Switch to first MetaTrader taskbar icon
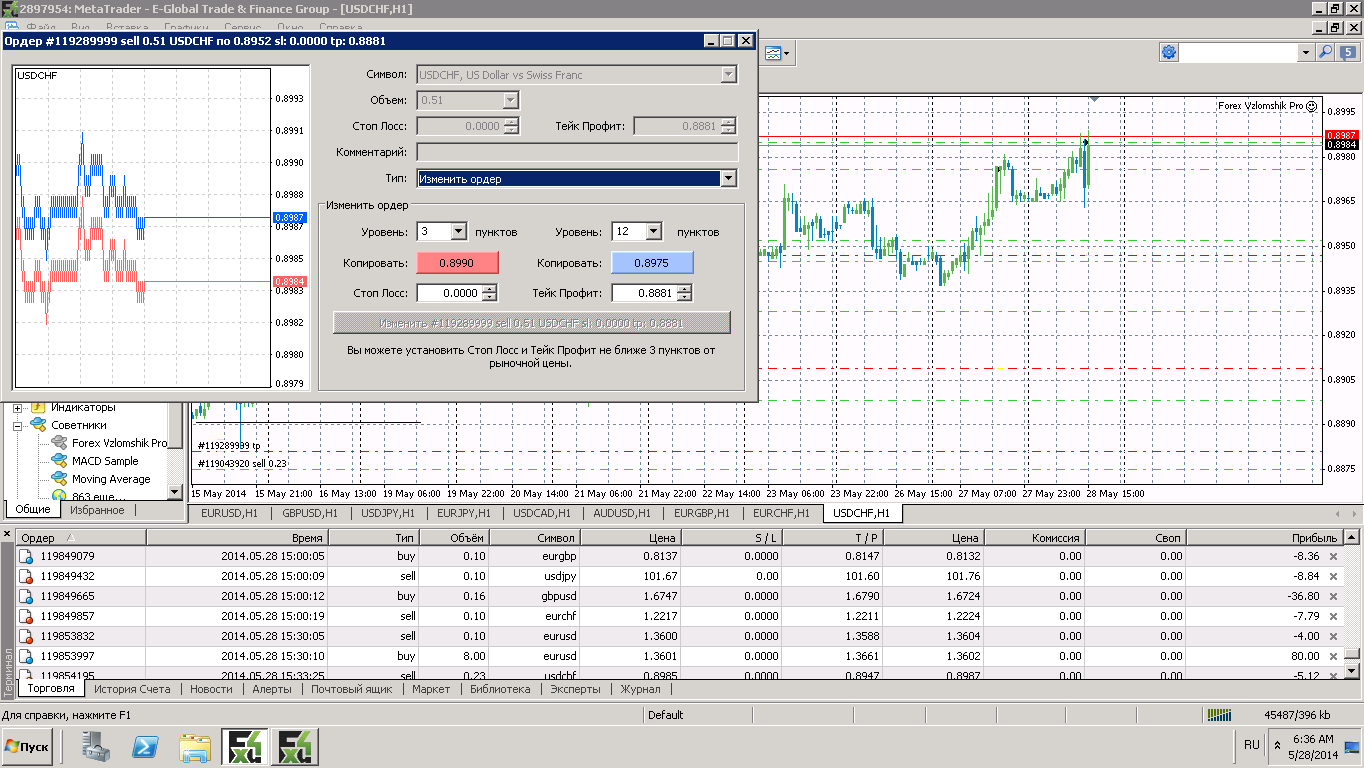Image resolution: width=1364 pixels, height=768 pixels. point(245,747)
